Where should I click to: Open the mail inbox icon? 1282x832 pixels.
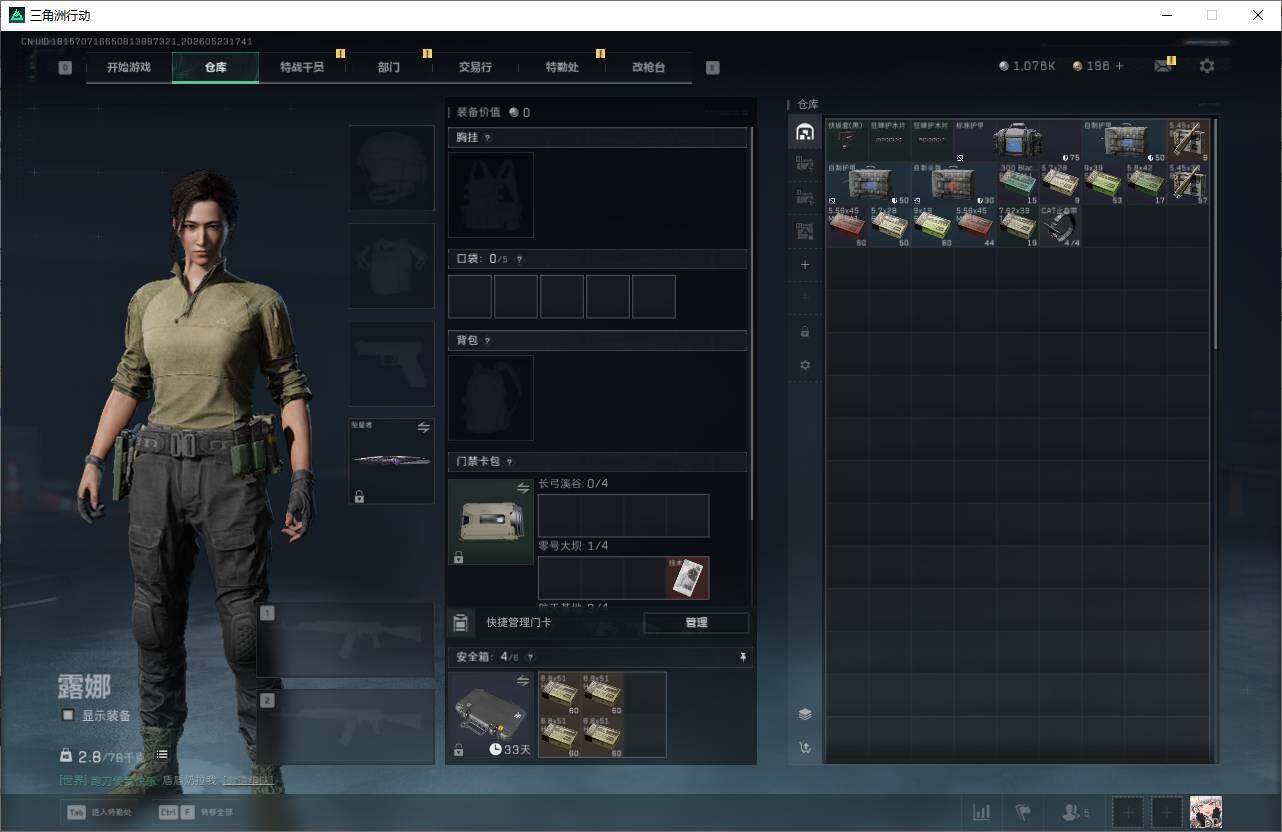tap(1163, 66)
